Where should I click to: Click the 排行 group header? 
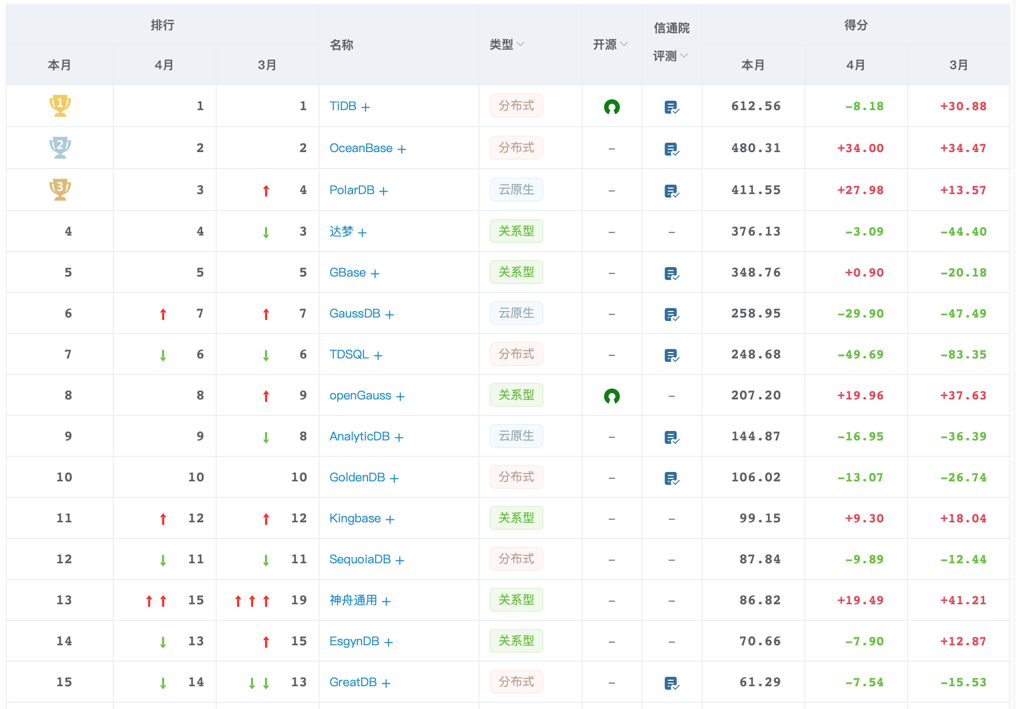[x=162, y=25]
